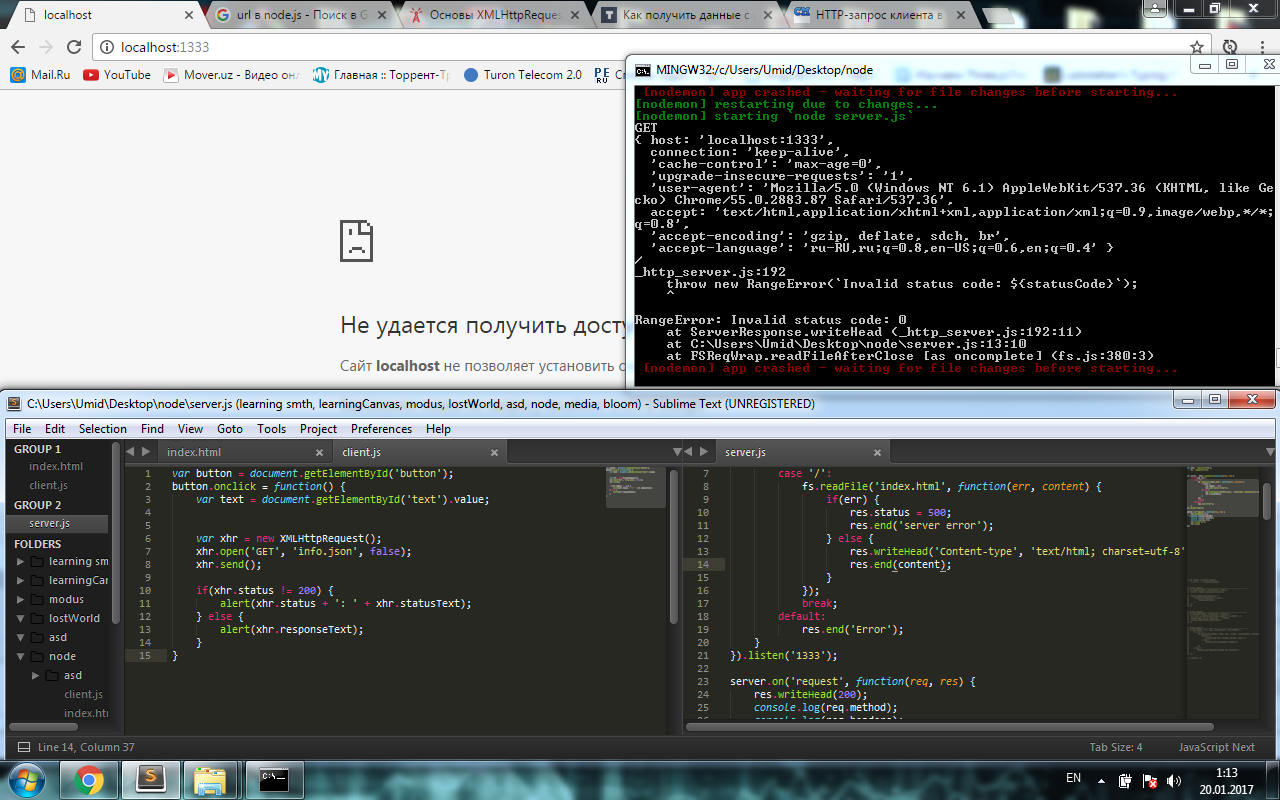The image size is (1280, 800).
Task: Open the YouTube bookmark
Action: (117, 75)
